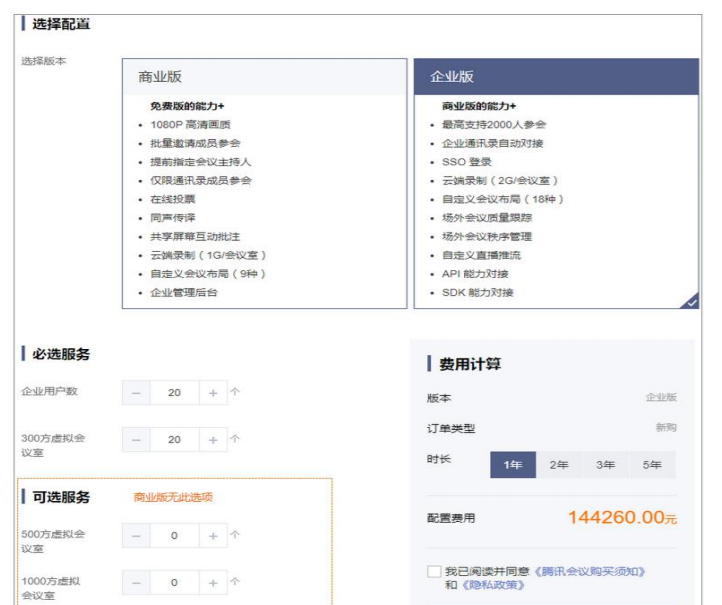Click the 企业用户数 quantity field
The height and width of the screenshot is (605, 722).
tap(175, 393)
